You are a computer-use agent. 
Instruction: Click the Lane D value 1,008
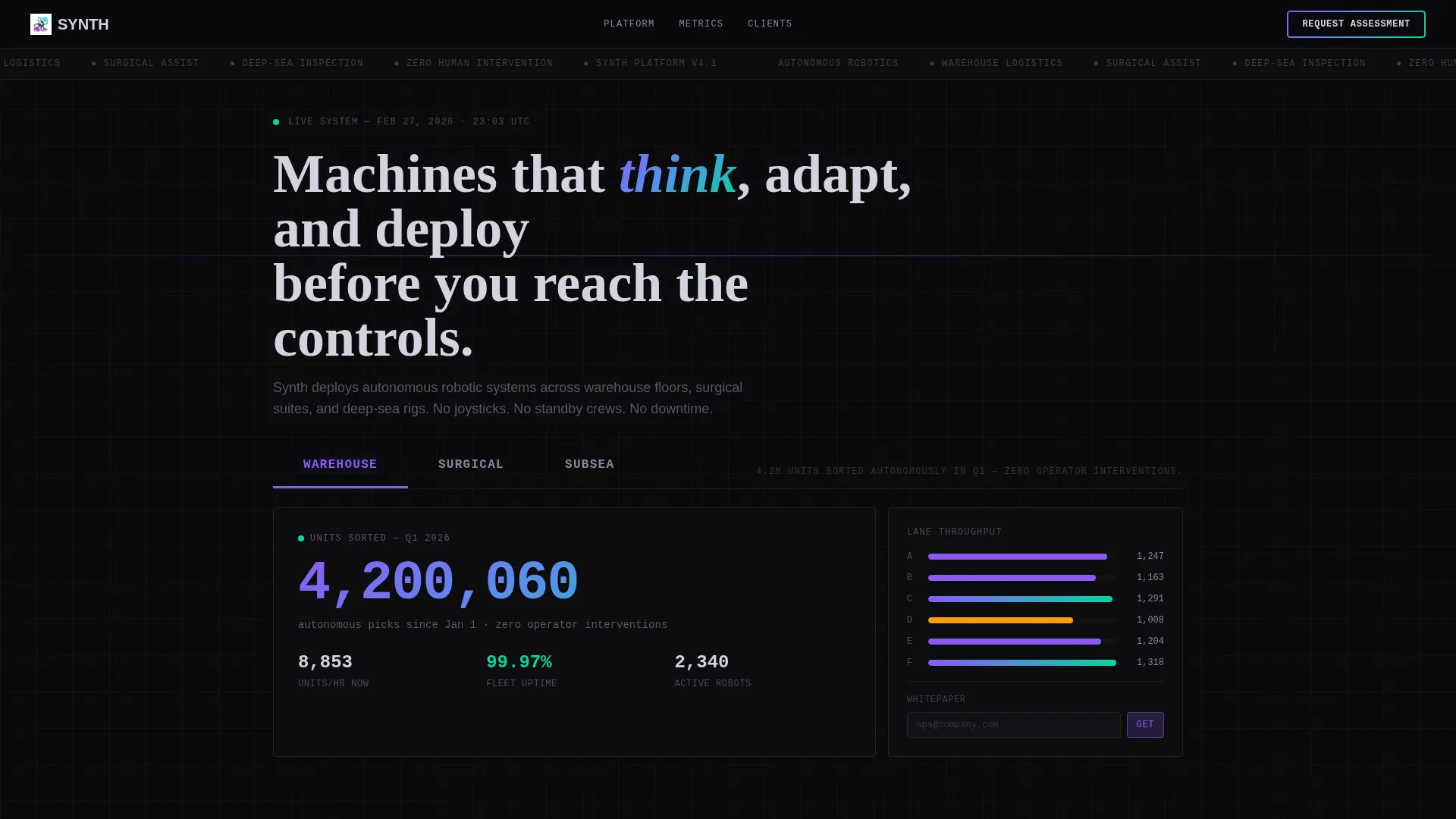coord(1150,620)
